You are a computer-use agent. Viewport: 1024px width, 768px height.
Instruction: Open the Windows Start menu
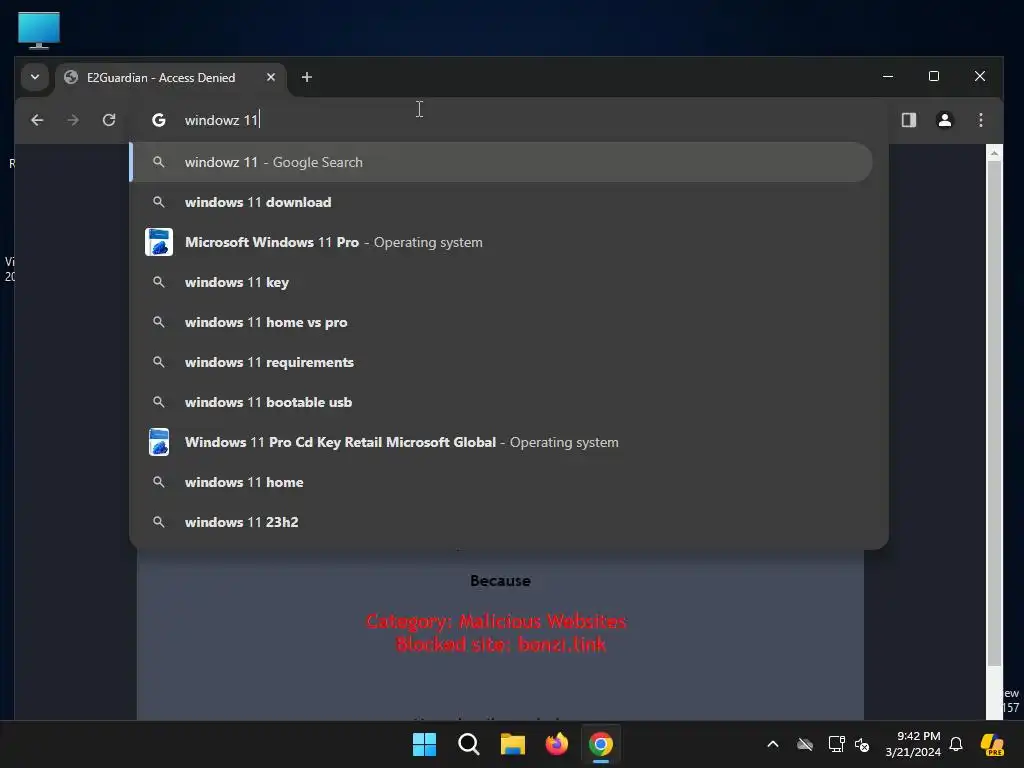coord(424,744)
